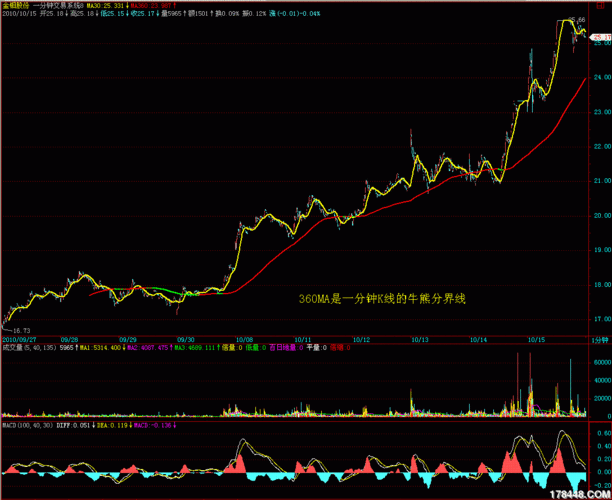Viewport: 612px width, 500px height.
Task: Click the 收25.17 closing price value
Action: pos(142,14)
